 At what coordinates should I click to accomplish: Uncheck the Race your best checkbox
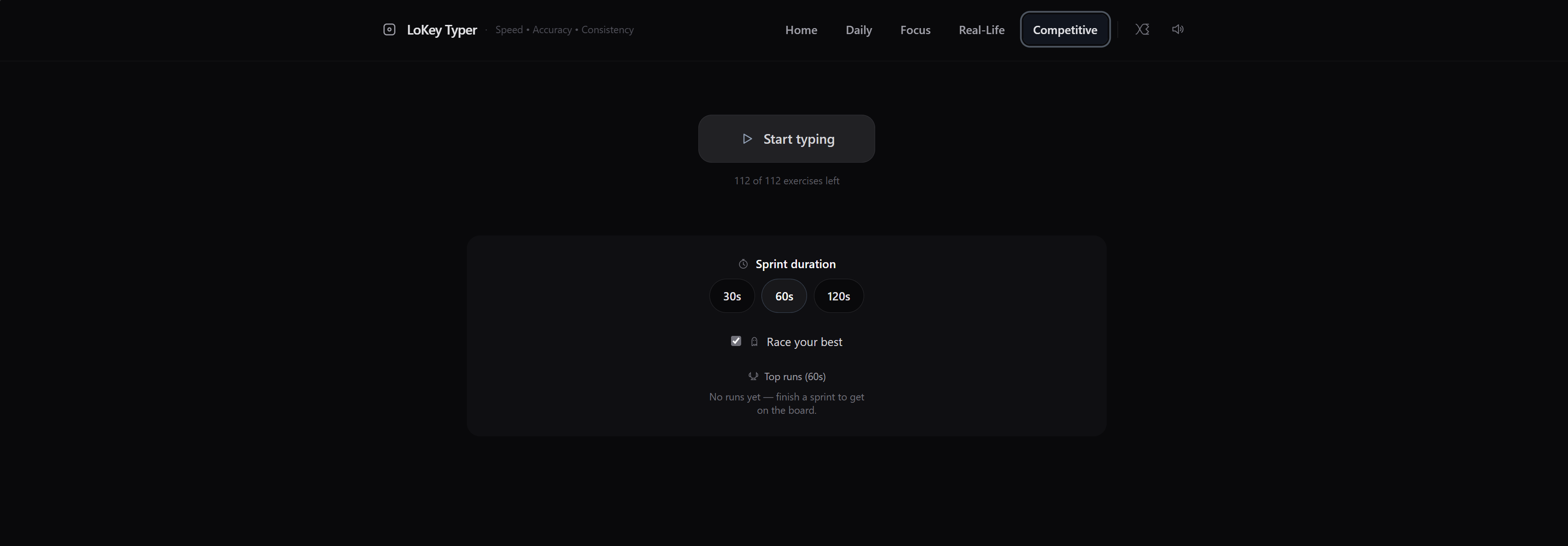pos(736,341)
